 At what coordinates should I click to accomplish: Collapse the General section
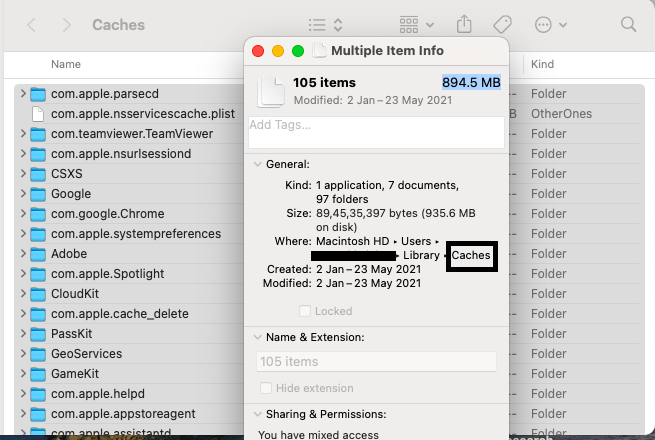(x=258, y=164)
